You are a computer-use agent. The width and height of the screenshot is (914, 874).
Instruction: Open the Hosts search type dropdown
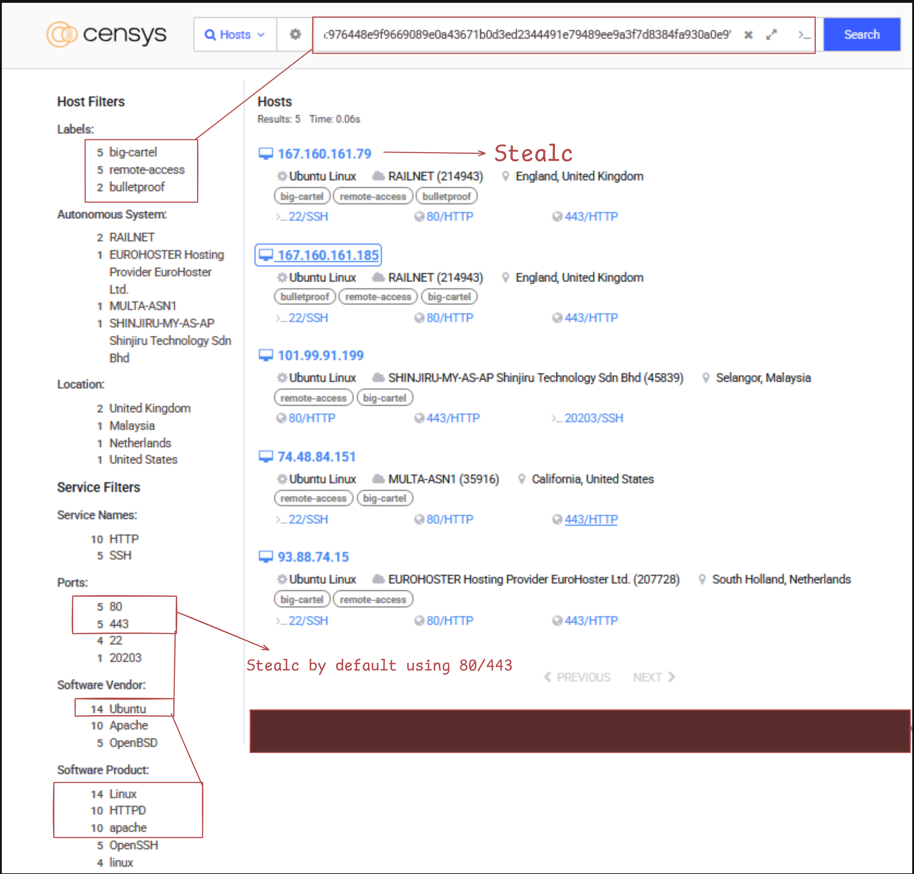pos(235,35)
